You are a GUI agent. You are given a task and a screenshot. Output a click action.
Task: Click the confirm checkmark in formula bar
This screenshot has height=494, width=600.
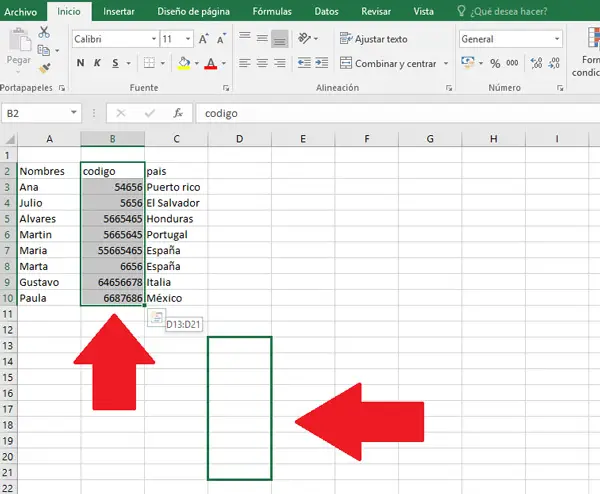pyautogui.click(x=150, y=113)
